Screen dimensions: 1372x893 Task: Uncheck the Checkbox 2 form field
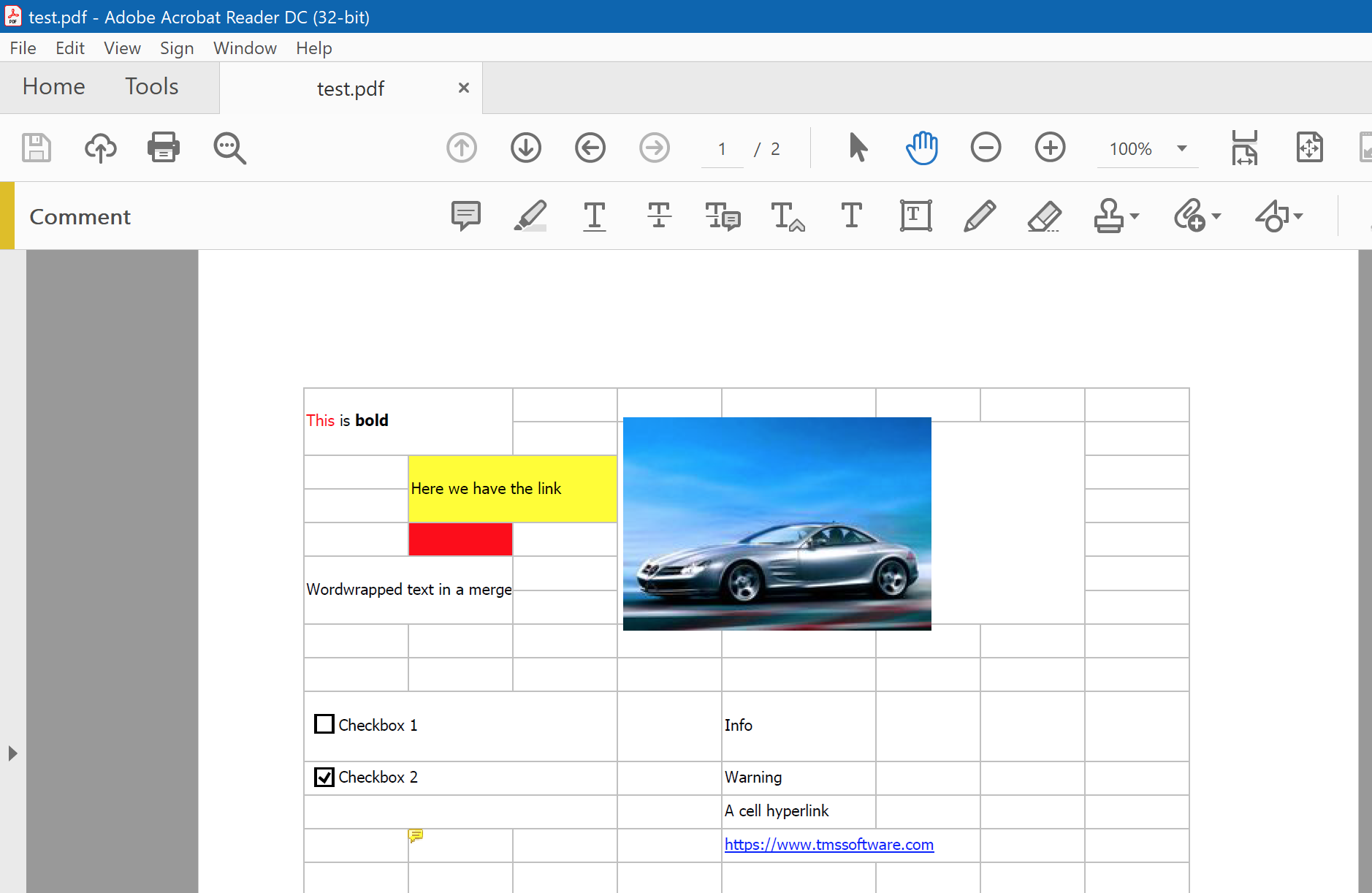[x=324, y=777]
